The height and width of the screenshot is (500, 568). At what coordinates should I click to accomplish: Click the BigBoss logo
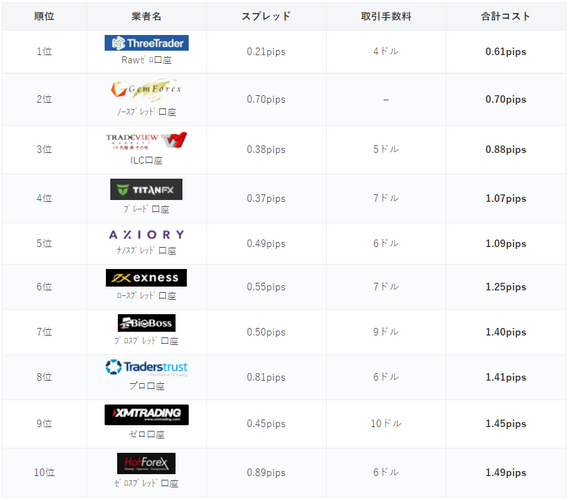coord(146,323)
